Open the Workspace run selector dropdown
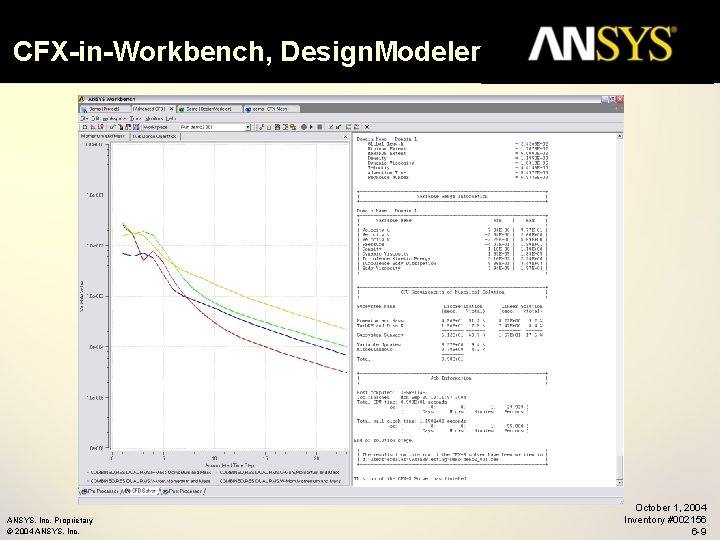The height and width of the screenshot is (540, 720). [215, 127]
